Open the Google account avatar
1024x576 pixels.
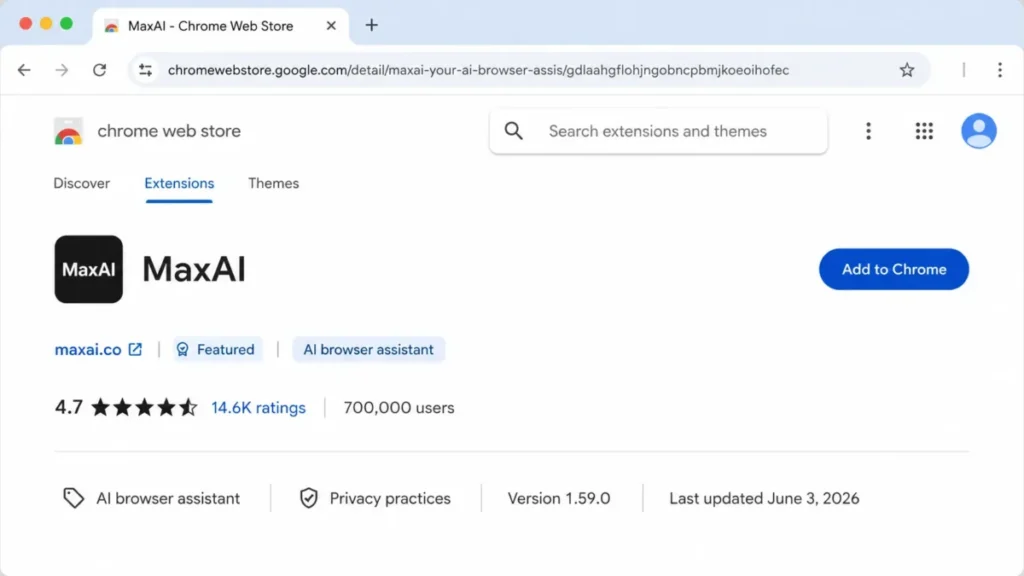click(978, 131)
